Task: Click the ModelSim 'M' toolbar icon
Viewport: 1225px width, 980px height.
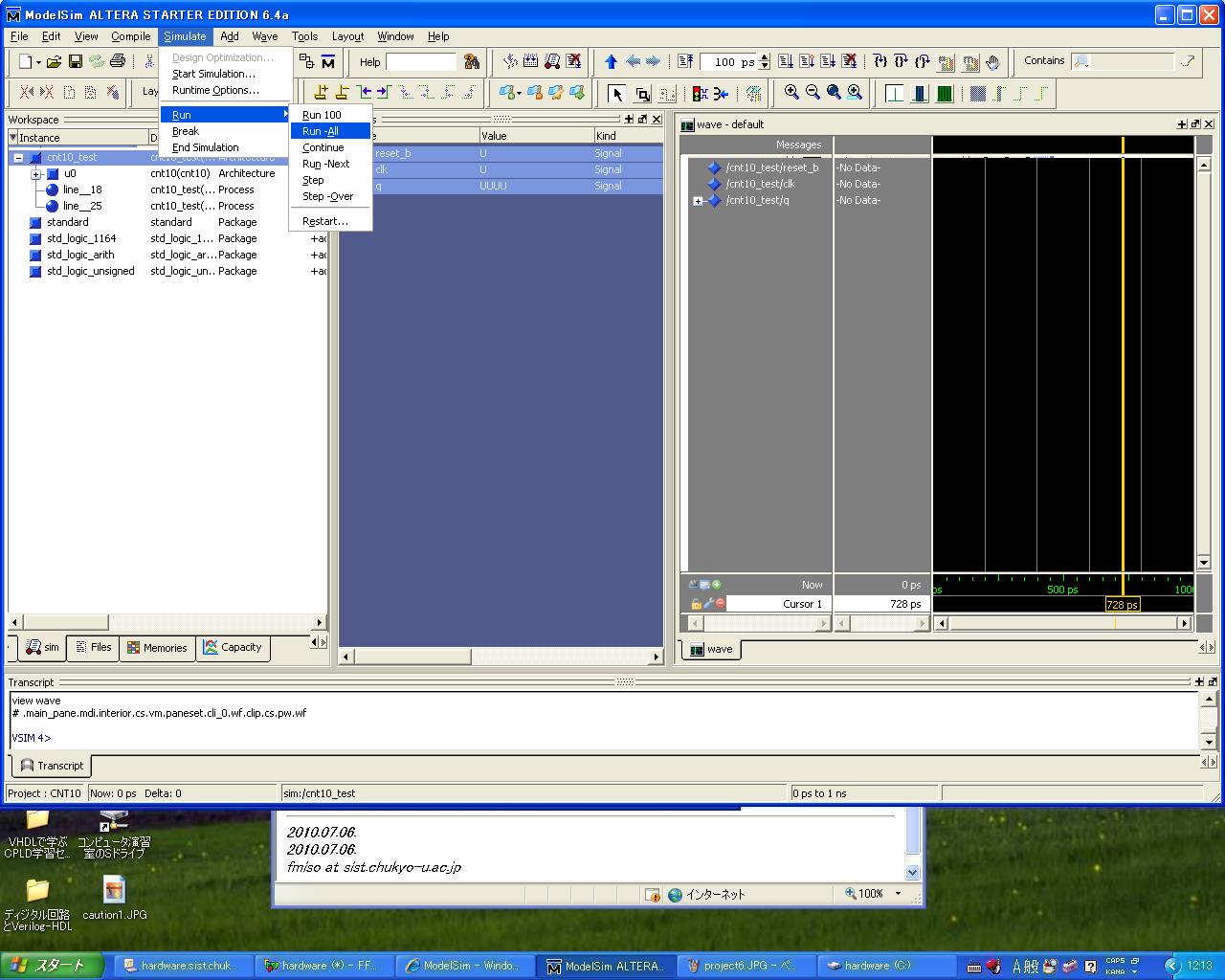Action: (328, 62)
